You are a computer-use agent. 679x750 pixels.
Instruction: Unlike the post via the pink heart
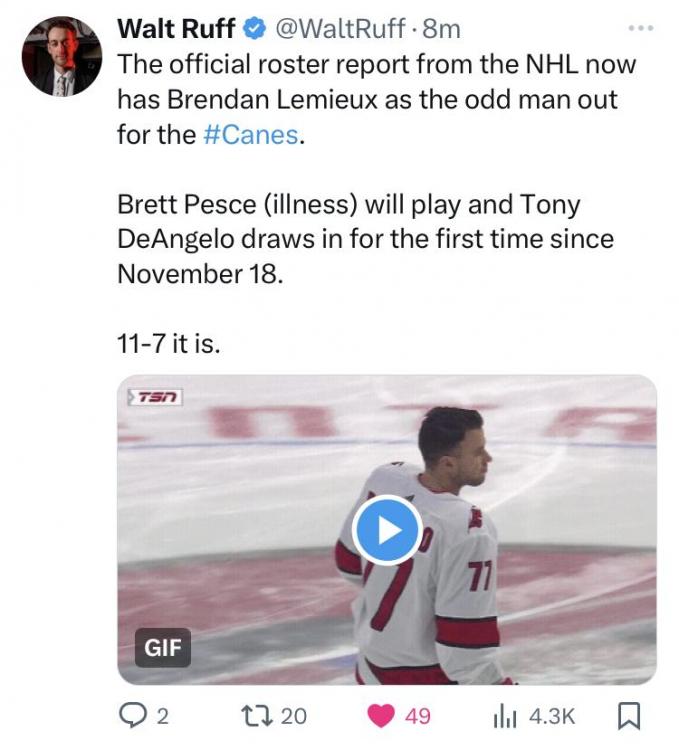point(383,716)
